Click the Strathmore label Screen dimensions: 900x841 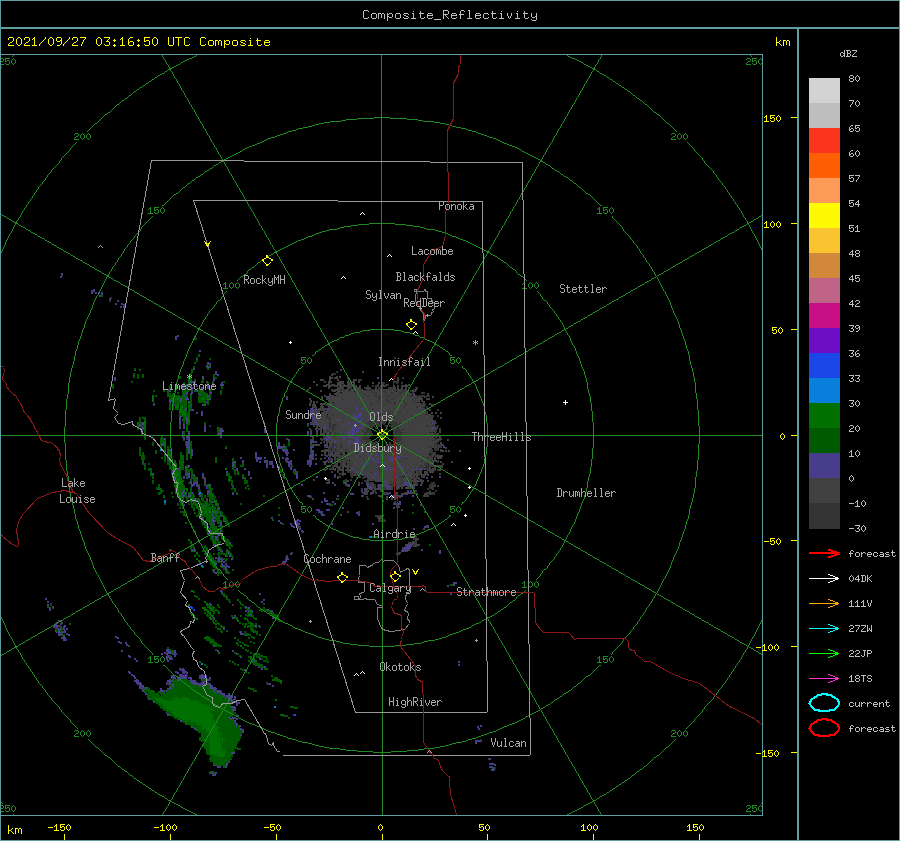[486, 592]
